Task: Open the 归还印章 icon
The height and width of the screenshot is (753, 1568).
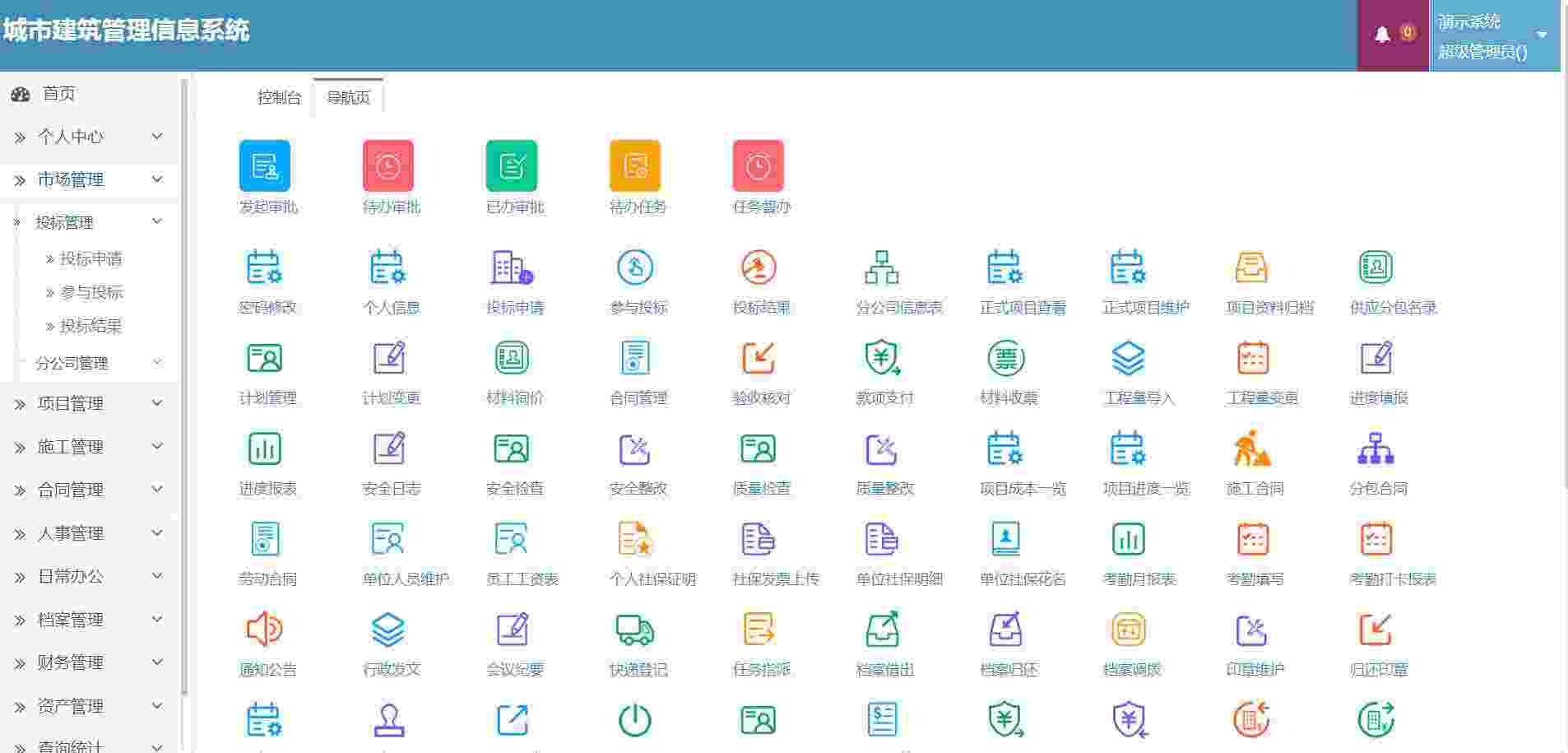Action: 1375,630
